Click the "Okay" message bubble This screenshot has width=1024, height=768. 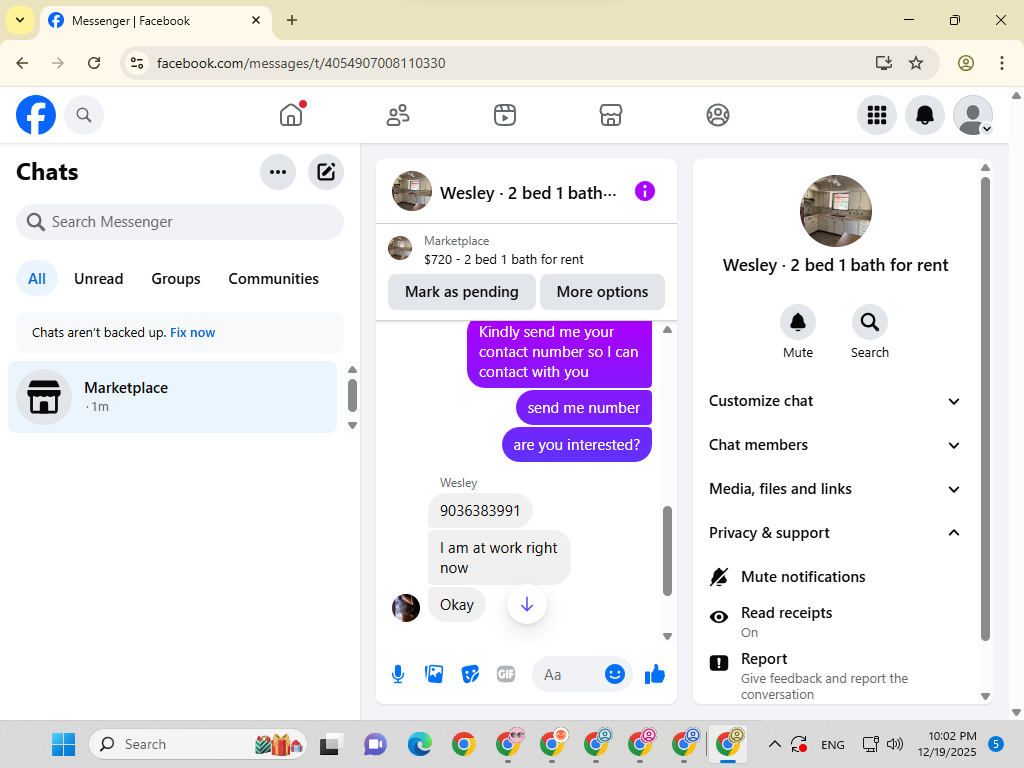point(456,605)
